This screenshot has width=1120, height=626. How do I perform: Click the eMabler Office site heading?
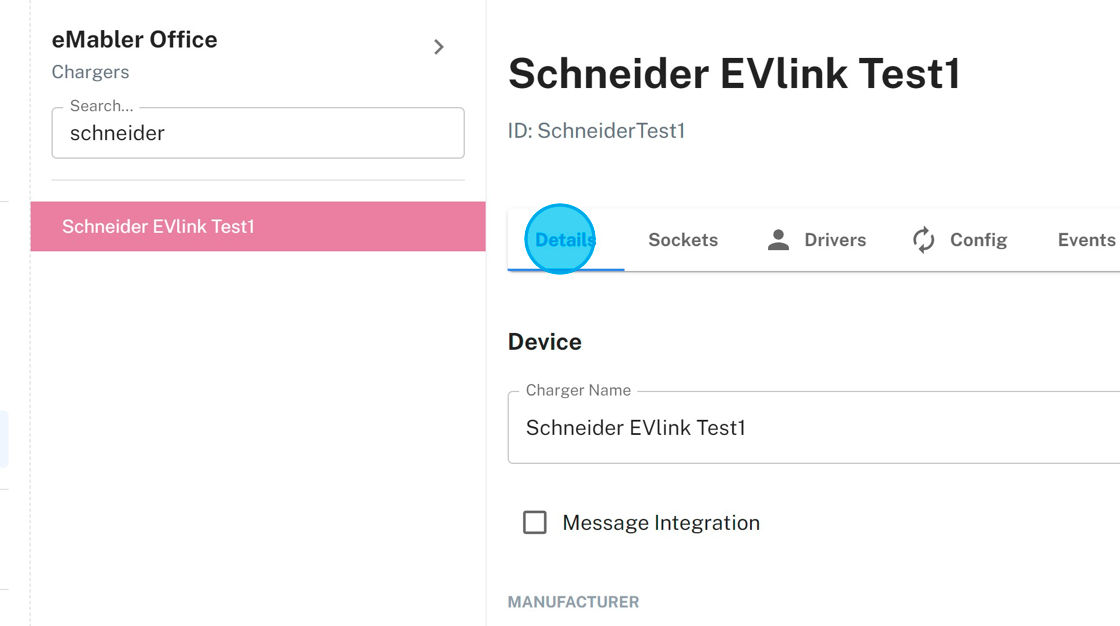pos(135,40)
